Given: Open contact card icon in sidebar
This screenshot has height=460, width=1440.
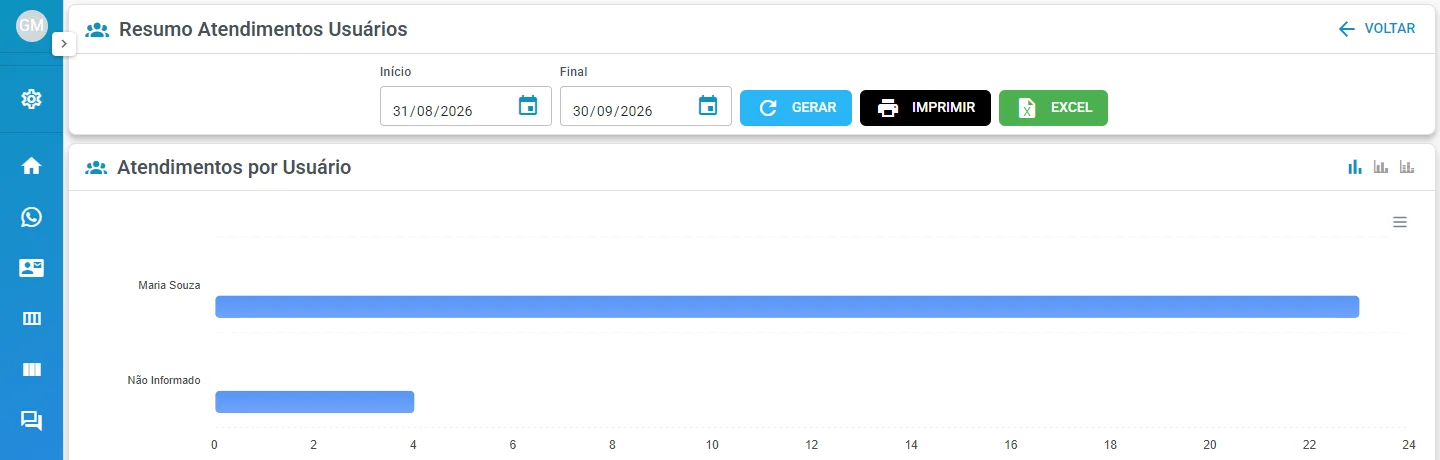Looking at the screenshot, I should (x=31, y=268).
